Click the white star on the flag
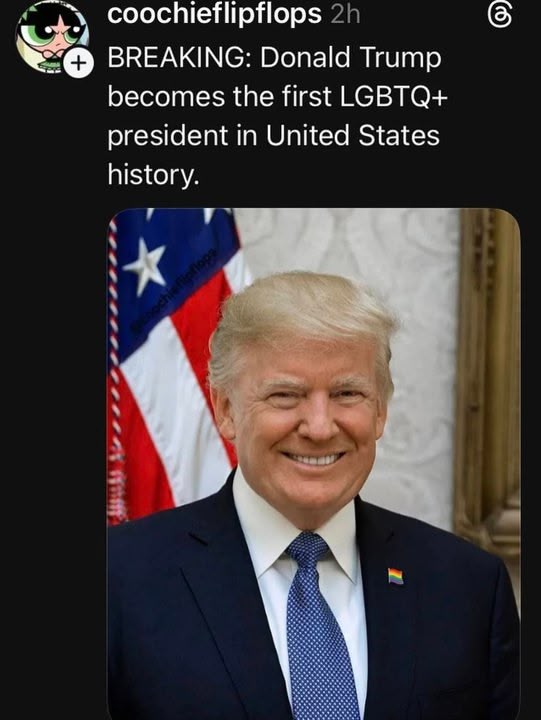The image size is (541, 720). 145,266
